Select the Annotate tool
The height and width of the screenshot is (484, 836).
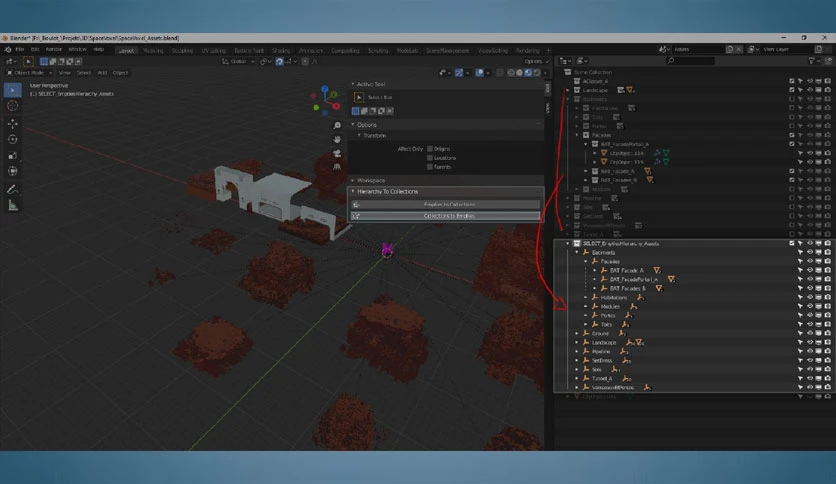pos(13,189)
